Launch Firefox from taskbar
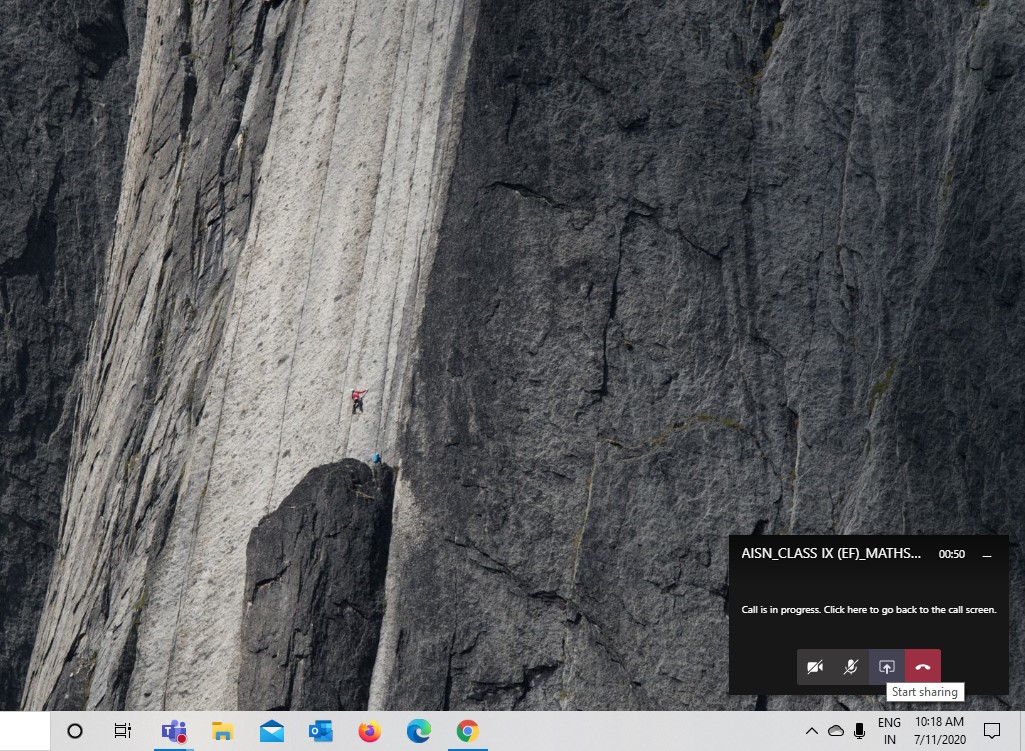Screen dimensions: 1025x751 (370, 731)
